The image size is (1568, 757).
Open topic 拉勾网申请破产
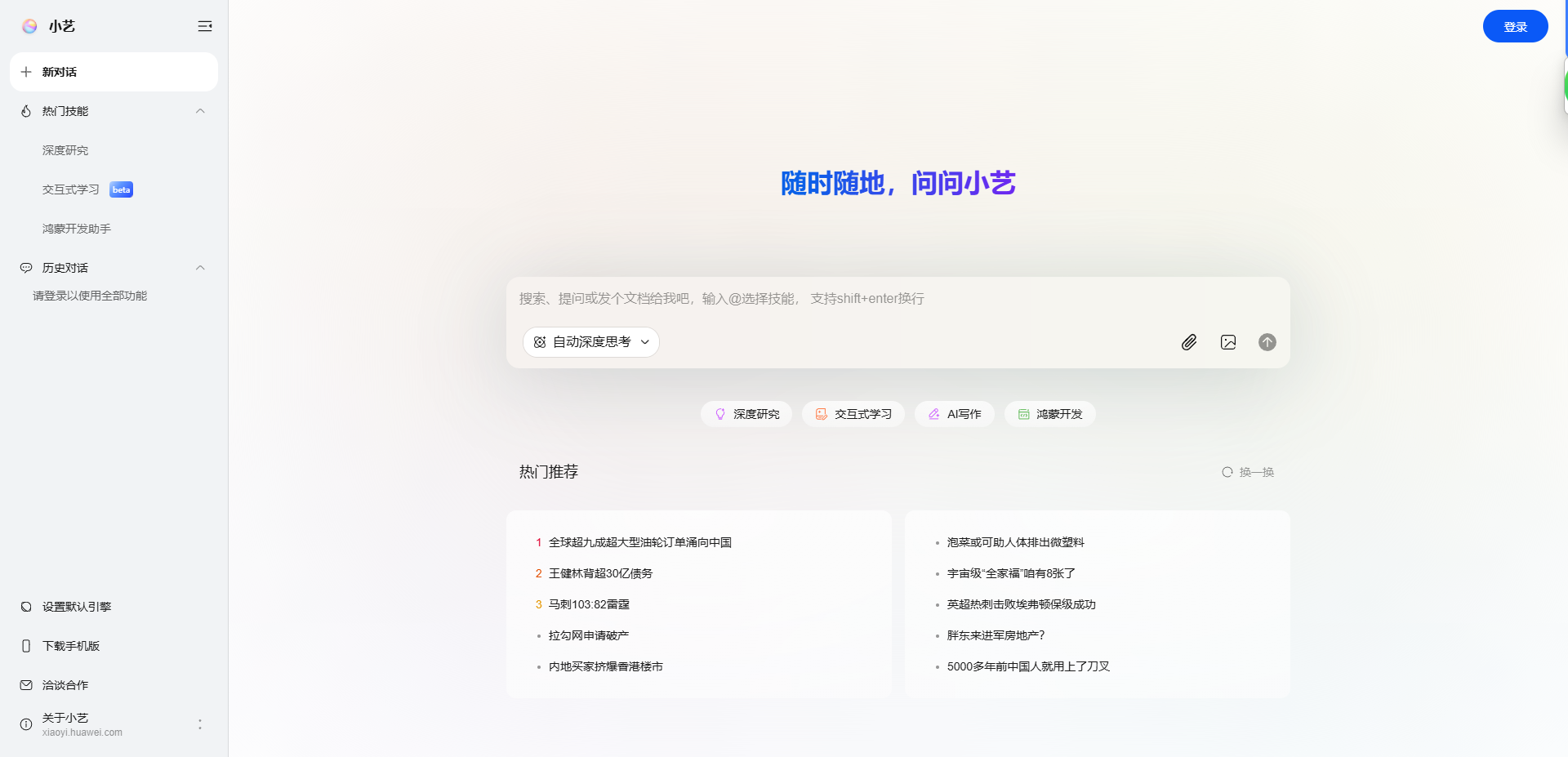pos(589,635)
